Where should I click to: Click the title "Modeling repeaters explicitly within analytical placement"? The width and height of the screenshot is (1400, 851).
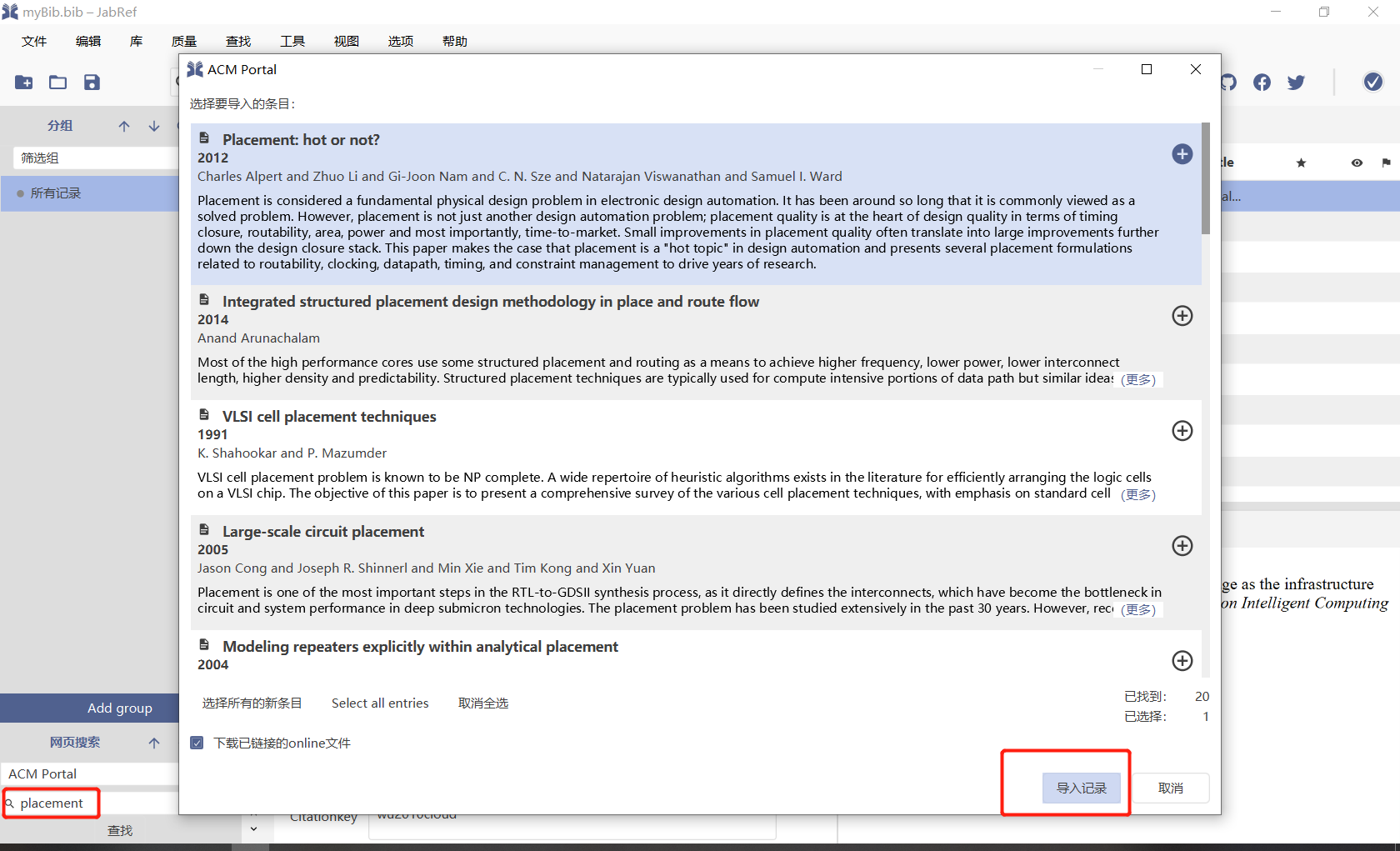[420, 646]
